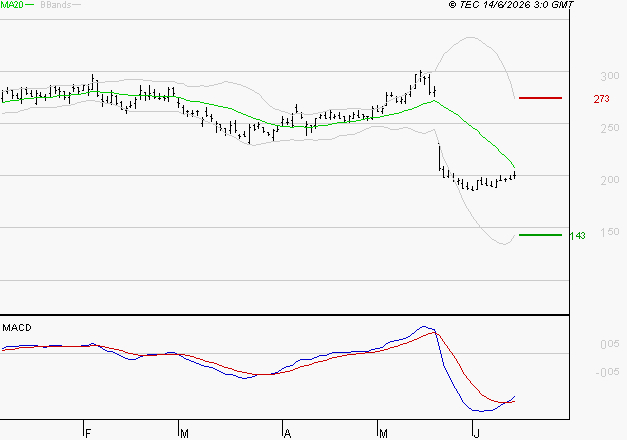Click the 300 price axis label
The width and height of the screenshot is (627, 440).
pos(609,76)
